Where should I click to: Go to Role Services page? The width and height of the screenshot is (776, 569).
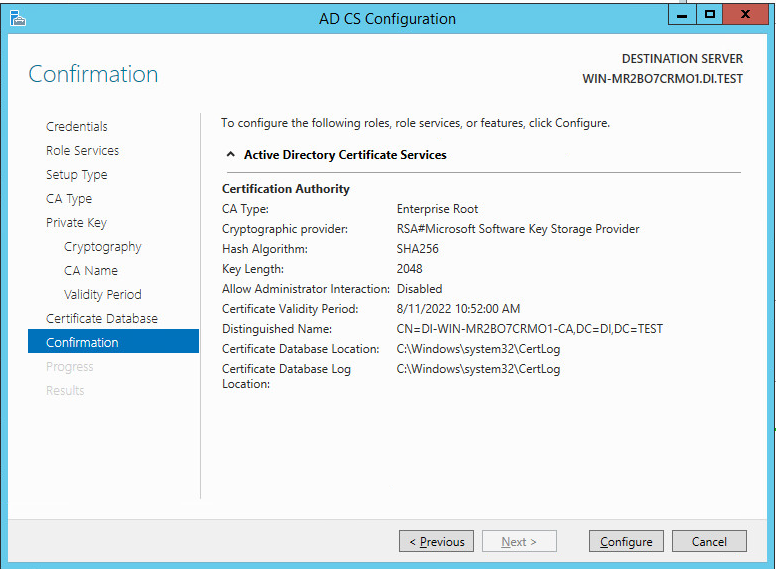[x=82, y=151]
